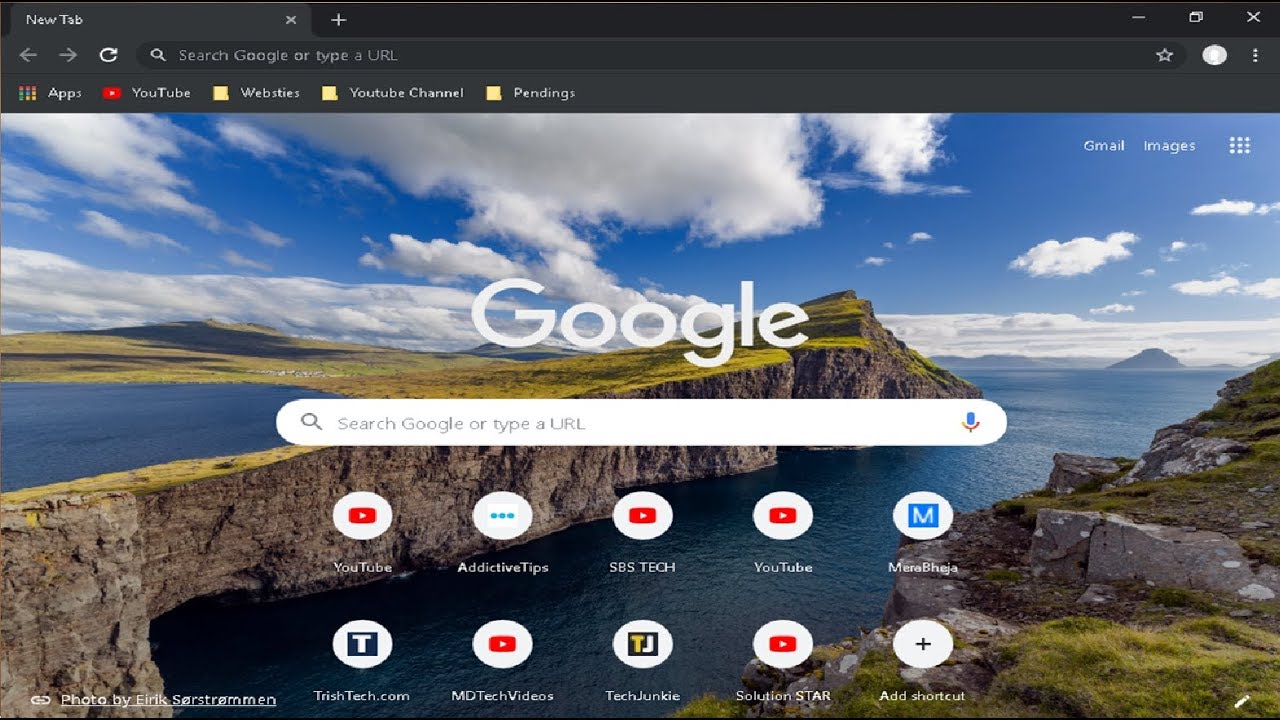Open the Chrome profile avatar
The height and width of the screenshot is (720, 1280).
pyautogui.click(x=1214, y=55)
